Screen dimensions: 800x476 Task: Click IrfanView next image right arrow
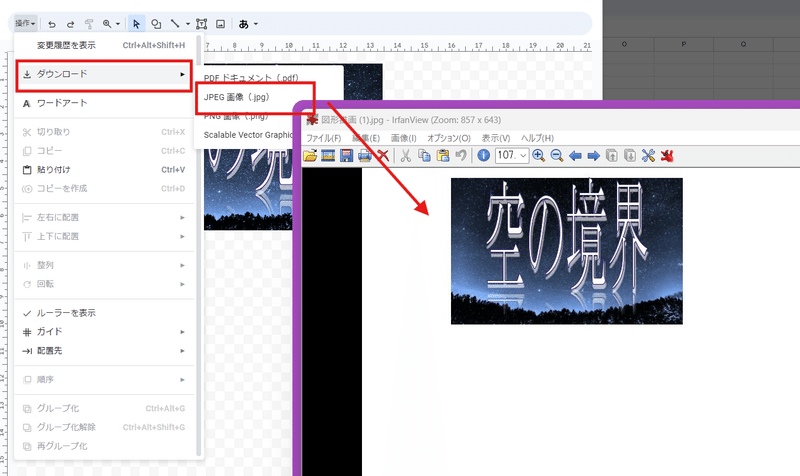[593, 156]
